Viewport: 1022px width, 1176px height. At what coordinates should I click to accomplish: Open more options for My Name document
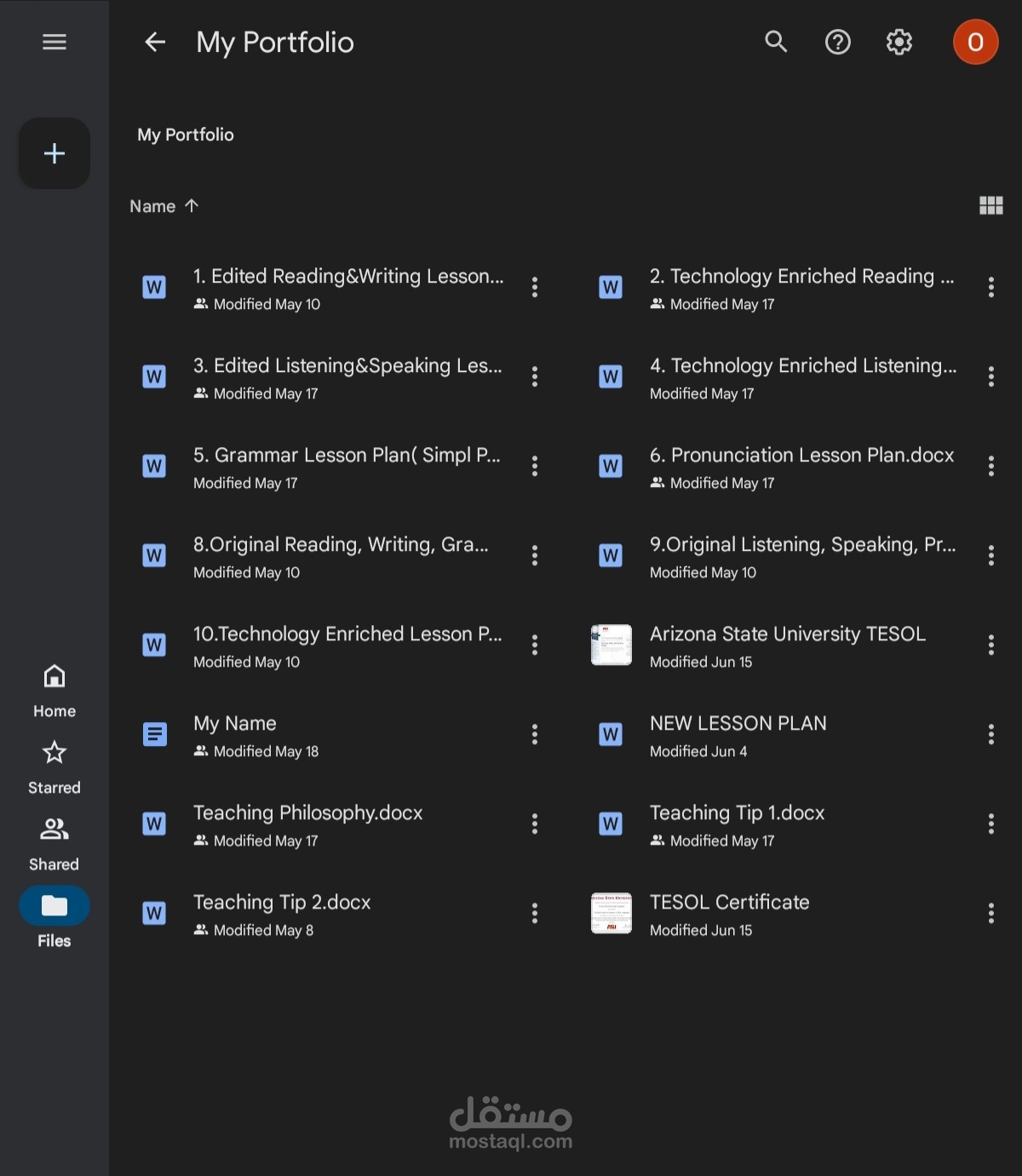pos(535,735)
